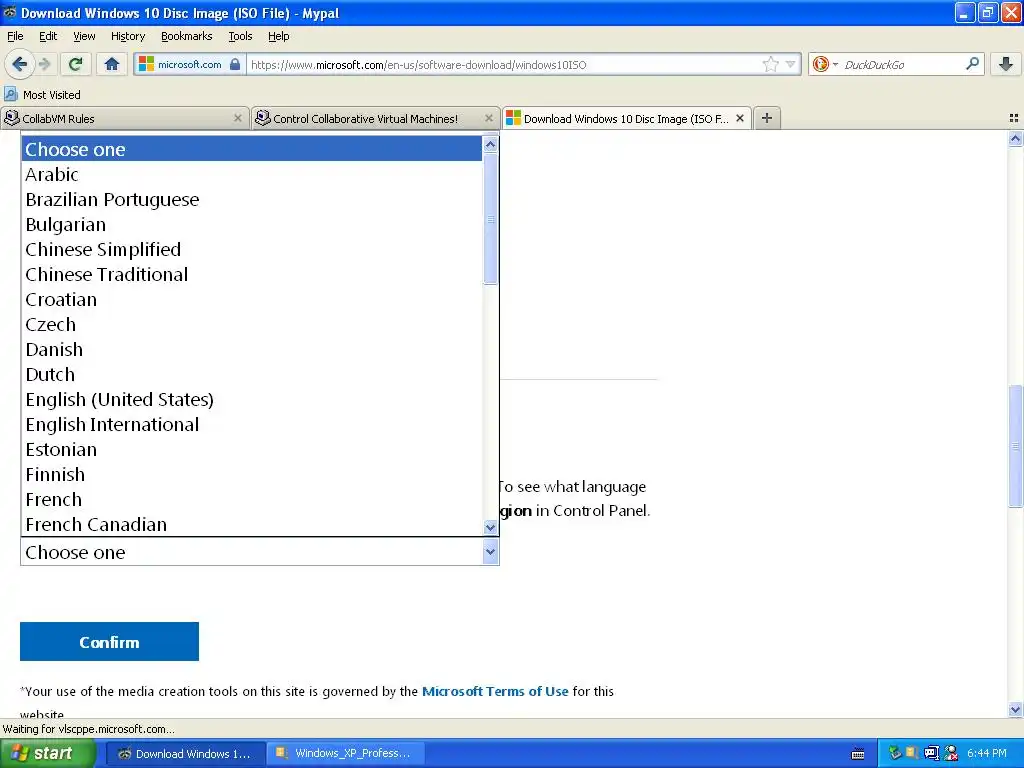Click language list scroll down arrow
The width and height of the screenshot is (1024, 768).
click(490, 527)
